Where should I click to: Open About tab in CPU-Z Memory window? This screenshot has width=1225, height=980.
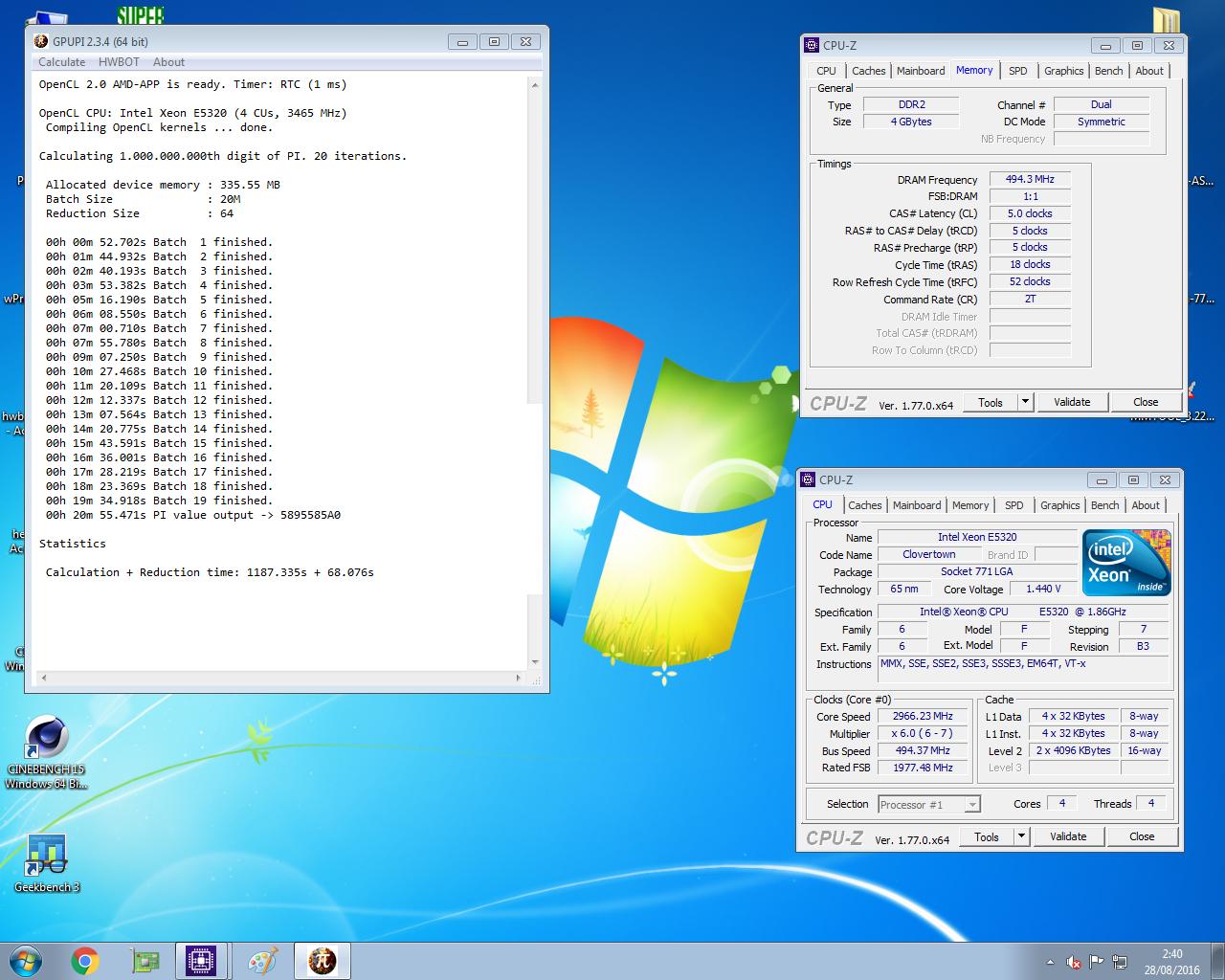tap(1149, 71)
